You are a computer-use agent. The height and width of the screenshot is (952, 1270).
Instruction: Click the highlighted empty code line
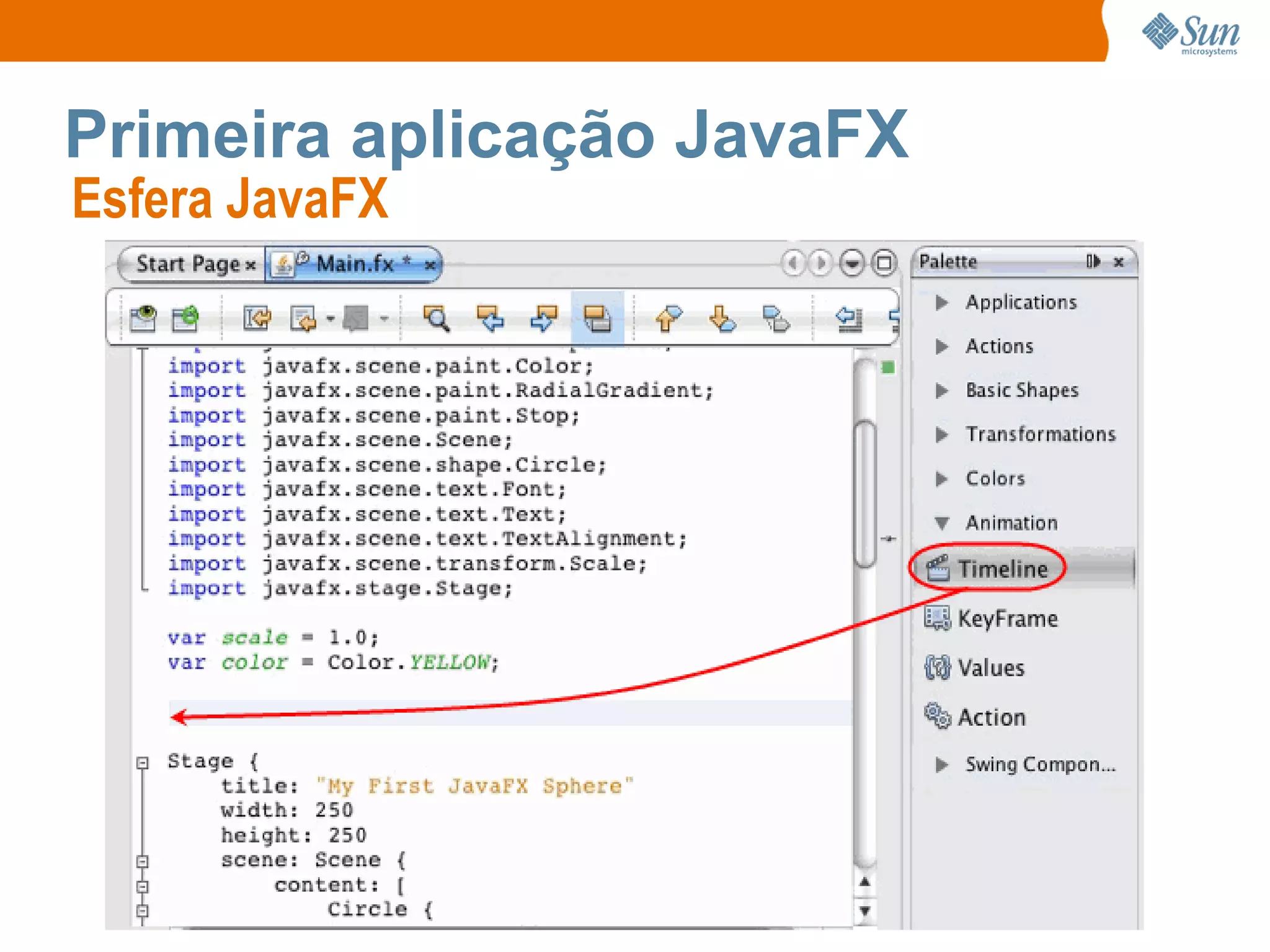click(x=510, y=713)
